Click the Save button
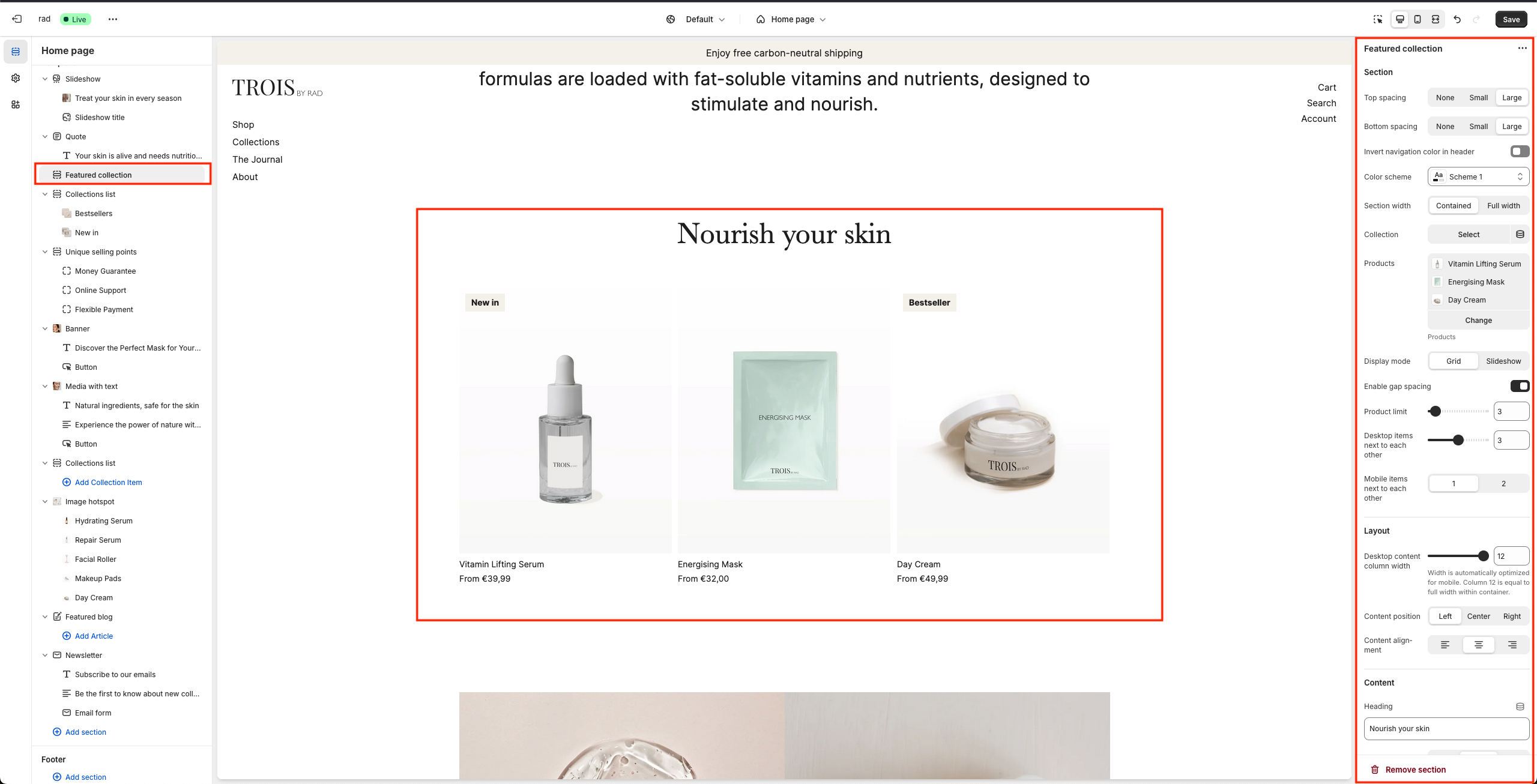 1511,19
